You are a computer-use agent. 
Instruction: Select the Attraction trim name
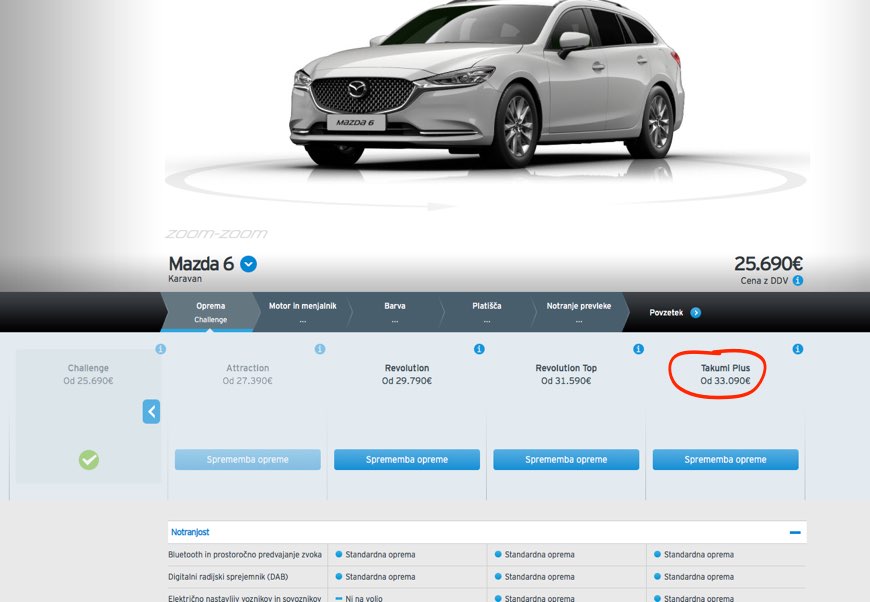click(247, 368)
